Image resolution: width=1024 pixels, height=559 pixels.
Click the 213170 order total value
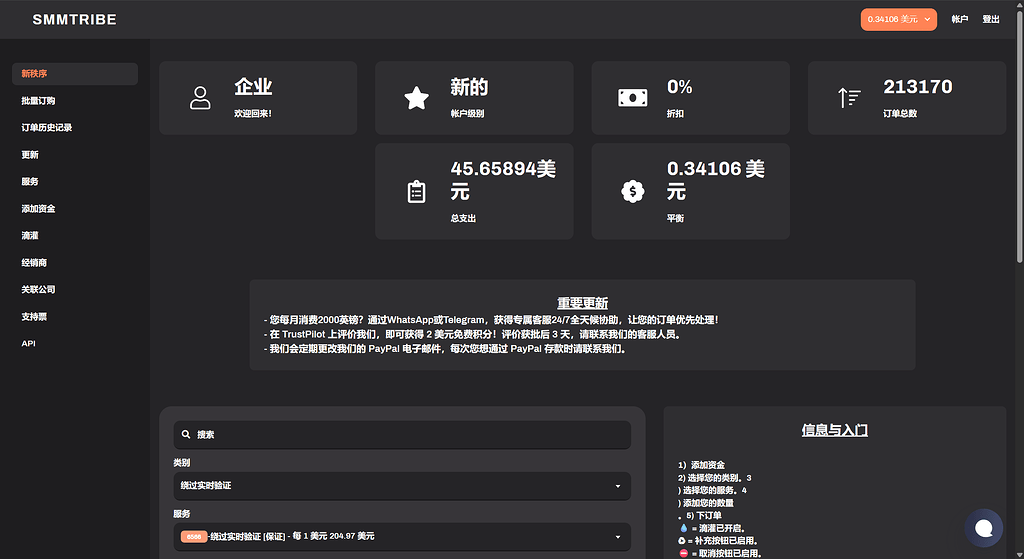(x=918, y=86)
